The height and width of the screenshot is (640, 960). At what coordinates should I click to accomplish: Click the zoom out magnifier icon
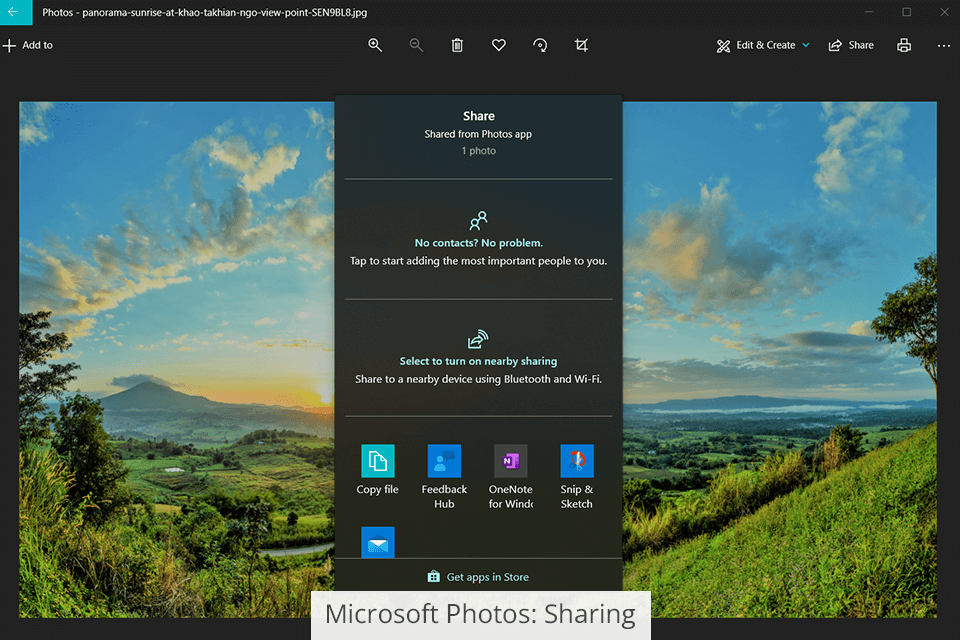[x=416, y=45]
